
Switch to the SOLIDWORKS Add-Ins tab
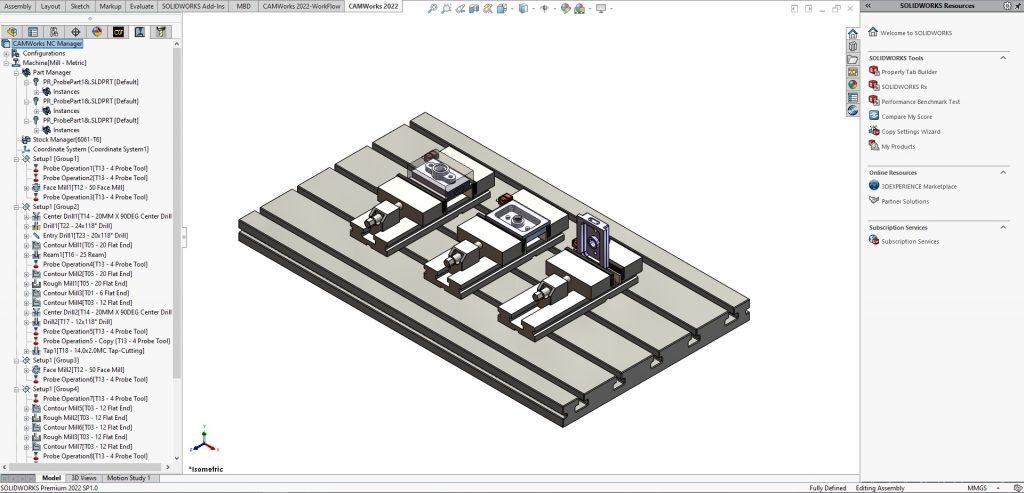[x=194, y=6]
